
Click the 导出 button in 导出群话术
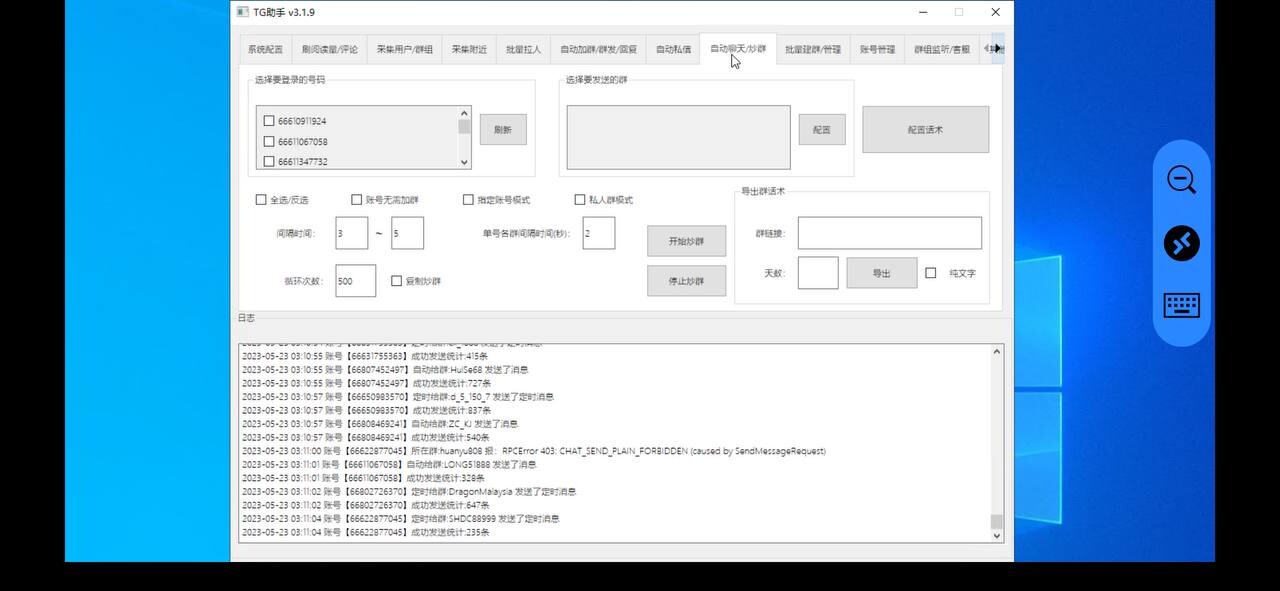[x=881, y=272]
